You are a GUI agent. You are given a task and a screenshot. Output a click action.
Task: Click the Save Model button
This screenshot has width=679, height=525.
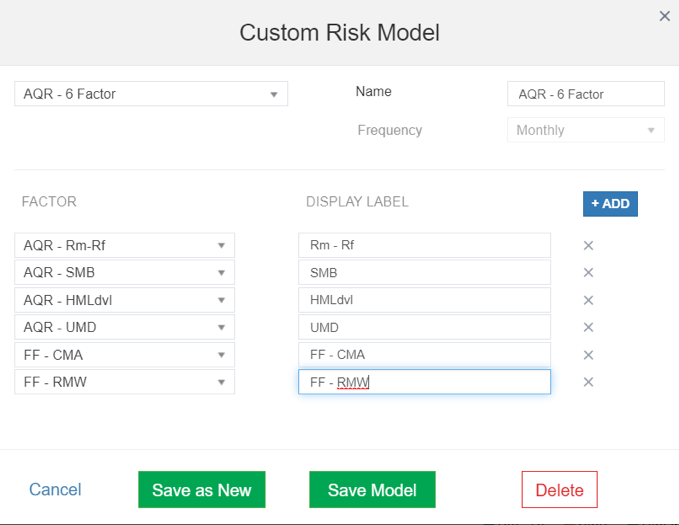coord(372,489)
